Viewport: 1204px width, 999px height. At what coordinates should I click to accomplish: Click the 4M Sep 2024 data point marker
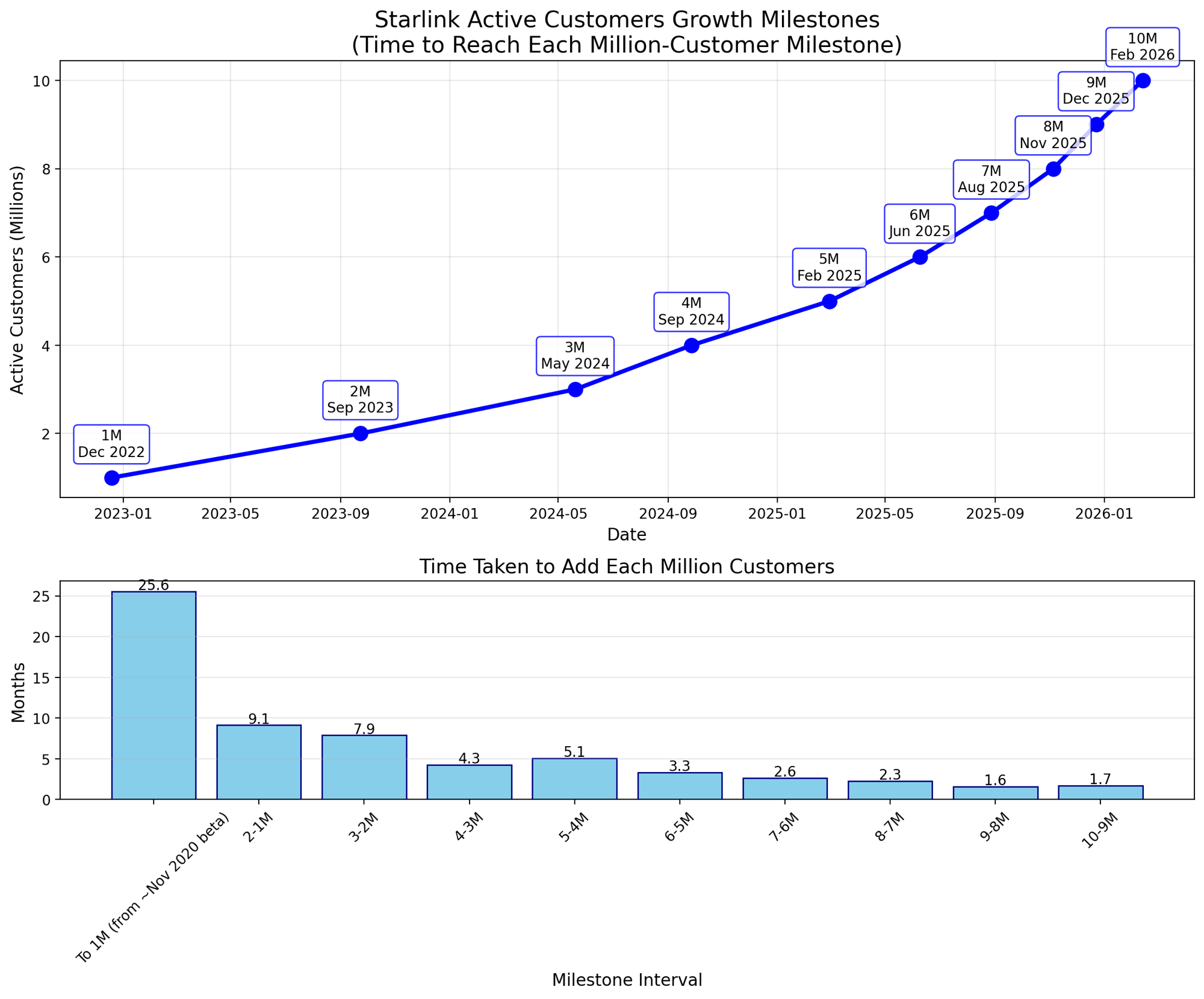tap(692, 346)
